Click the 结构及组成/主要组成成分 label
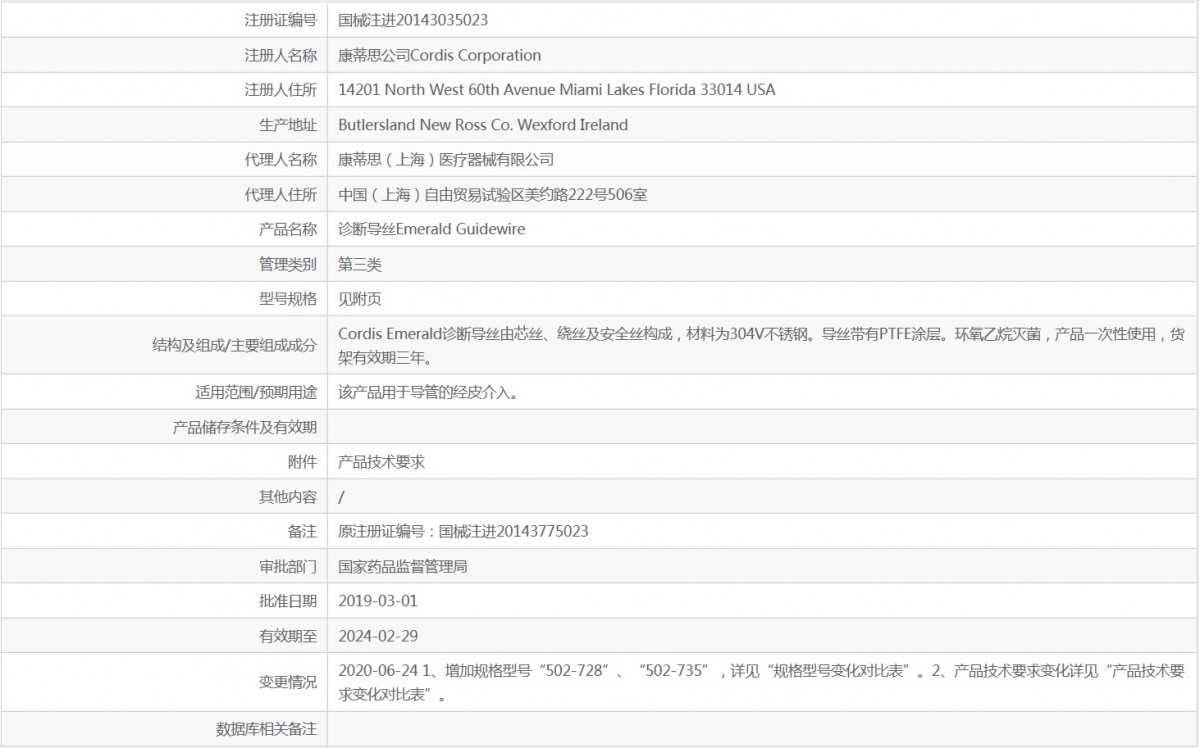1200x748 pixels. click(x=233, y=345)
